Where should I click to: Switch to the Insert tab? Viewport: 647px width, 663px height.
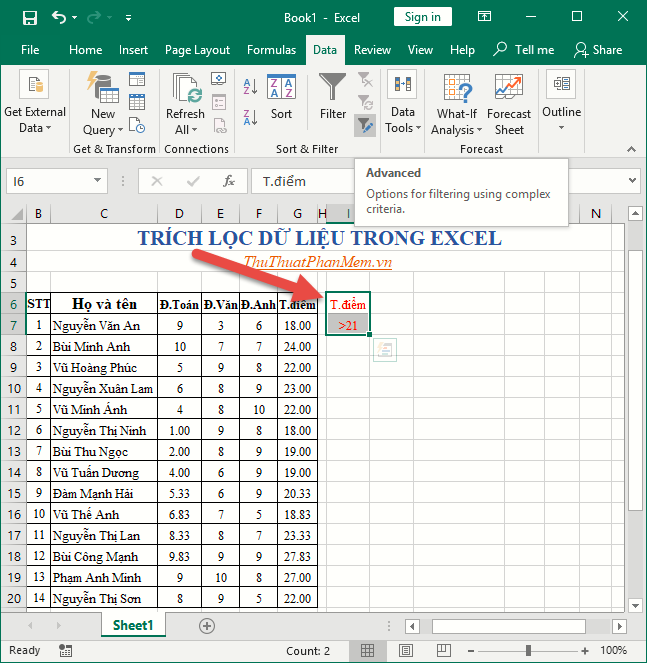(133, 50)
